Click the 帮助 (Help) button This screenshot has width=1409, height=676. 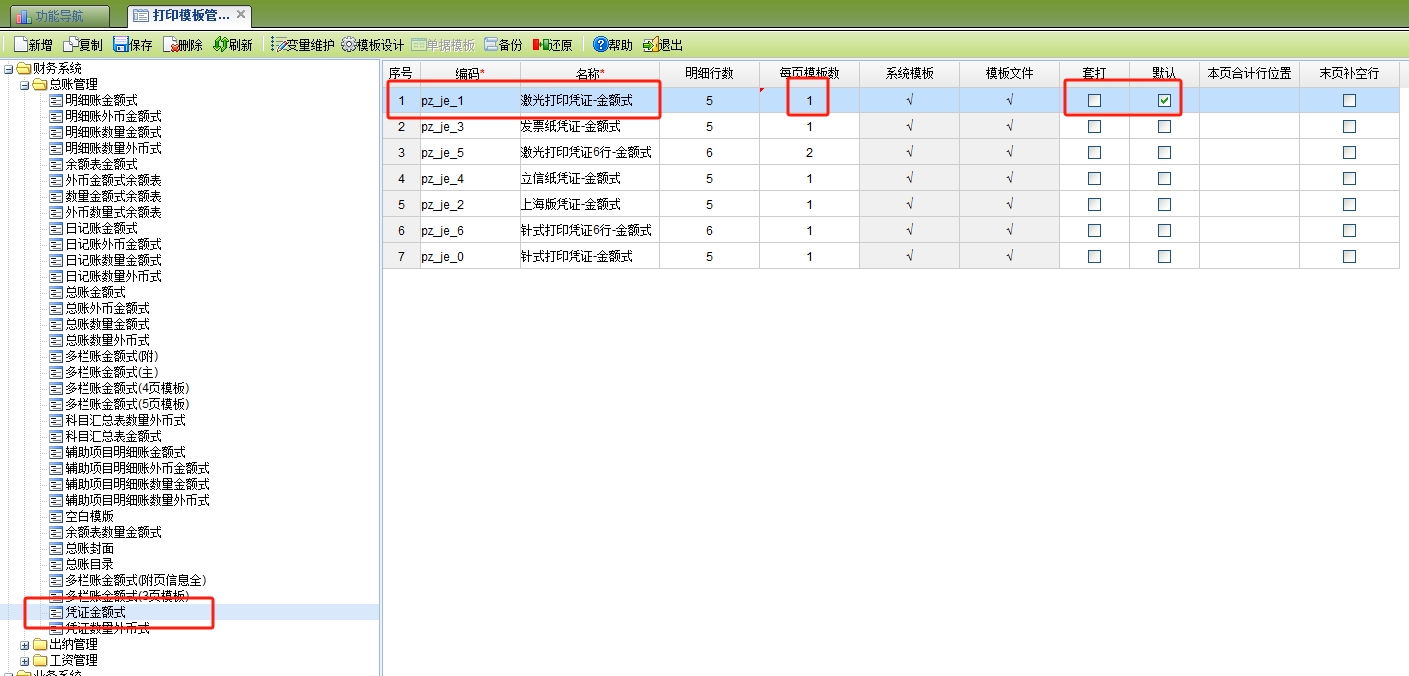pyautogui.click(x=613, y=44)
